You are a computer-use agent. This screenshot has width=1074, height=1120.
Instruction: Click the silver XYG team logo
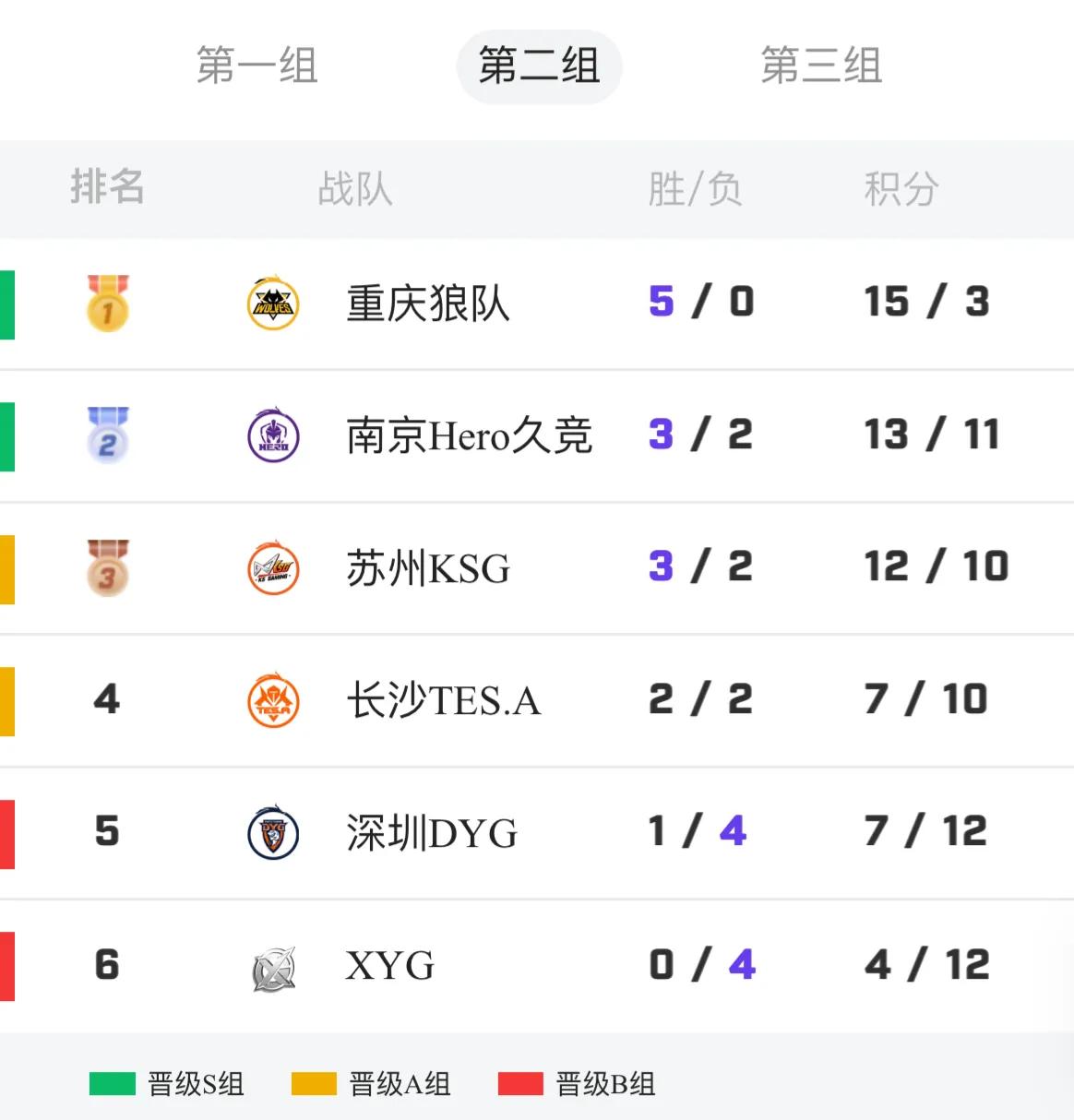point(273,967)
